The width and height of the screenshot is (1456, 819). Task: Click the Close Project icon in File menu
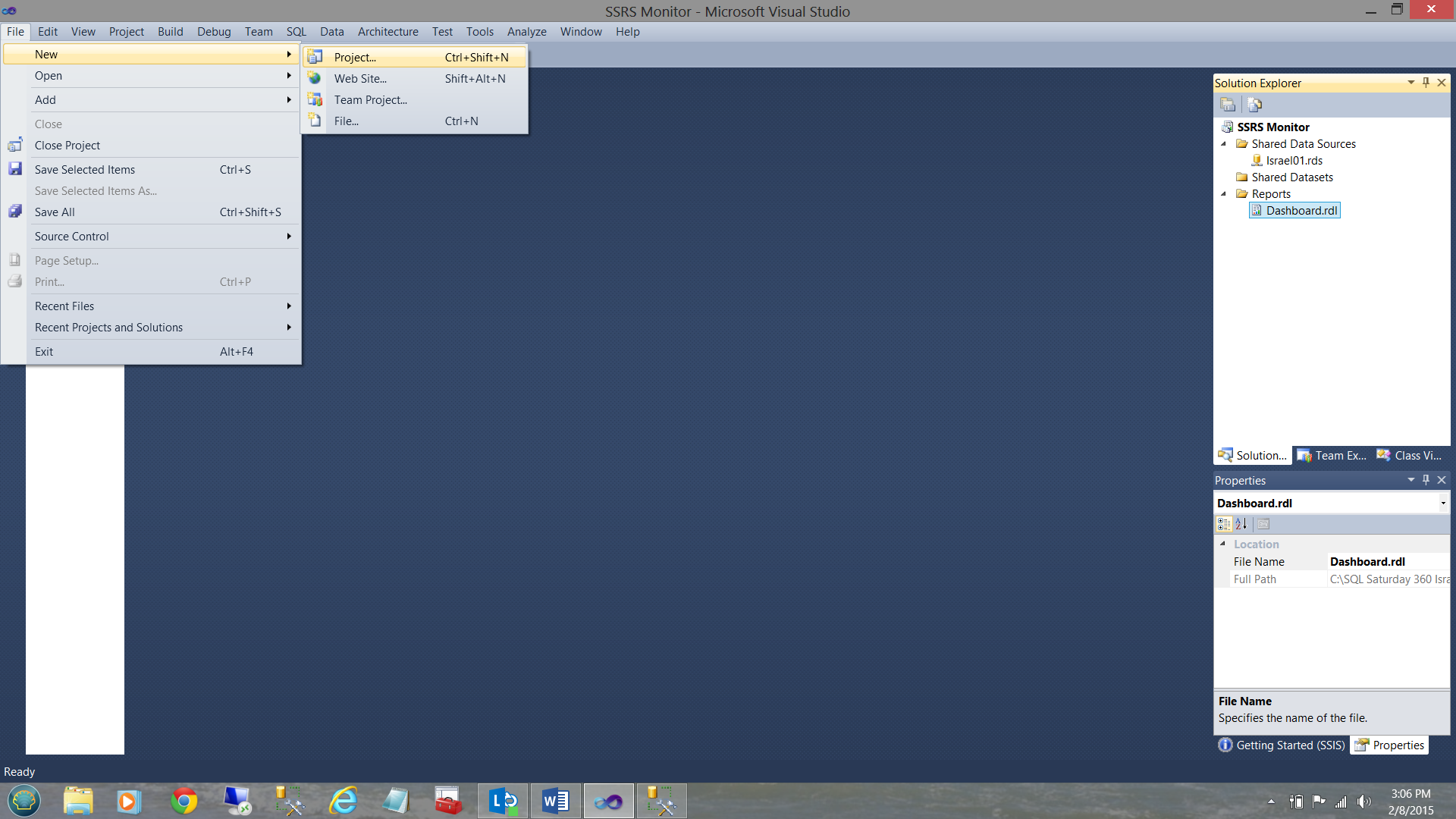point(15,146)
